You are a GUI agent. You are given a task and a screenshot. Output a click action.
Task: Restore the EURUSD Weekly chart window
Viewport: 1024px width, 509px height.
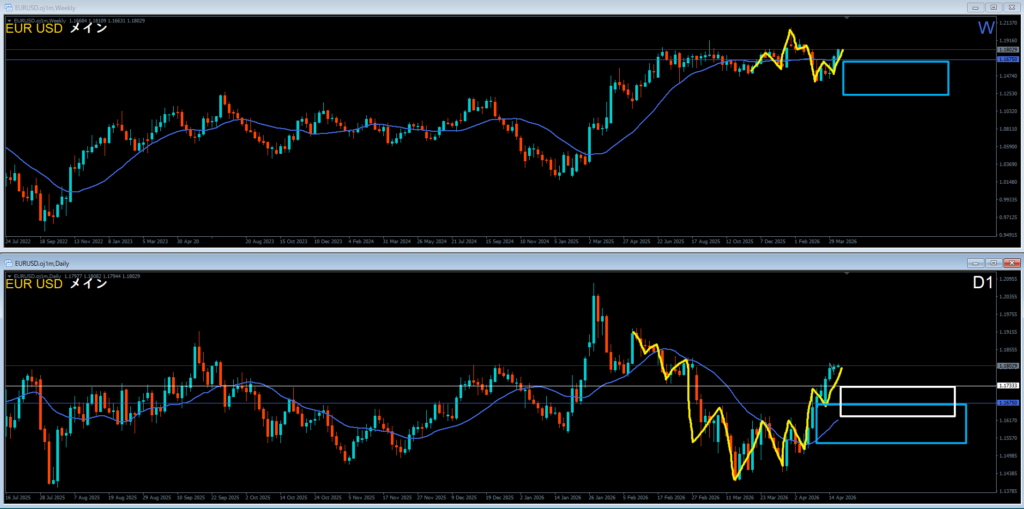(x=994, y=7)
